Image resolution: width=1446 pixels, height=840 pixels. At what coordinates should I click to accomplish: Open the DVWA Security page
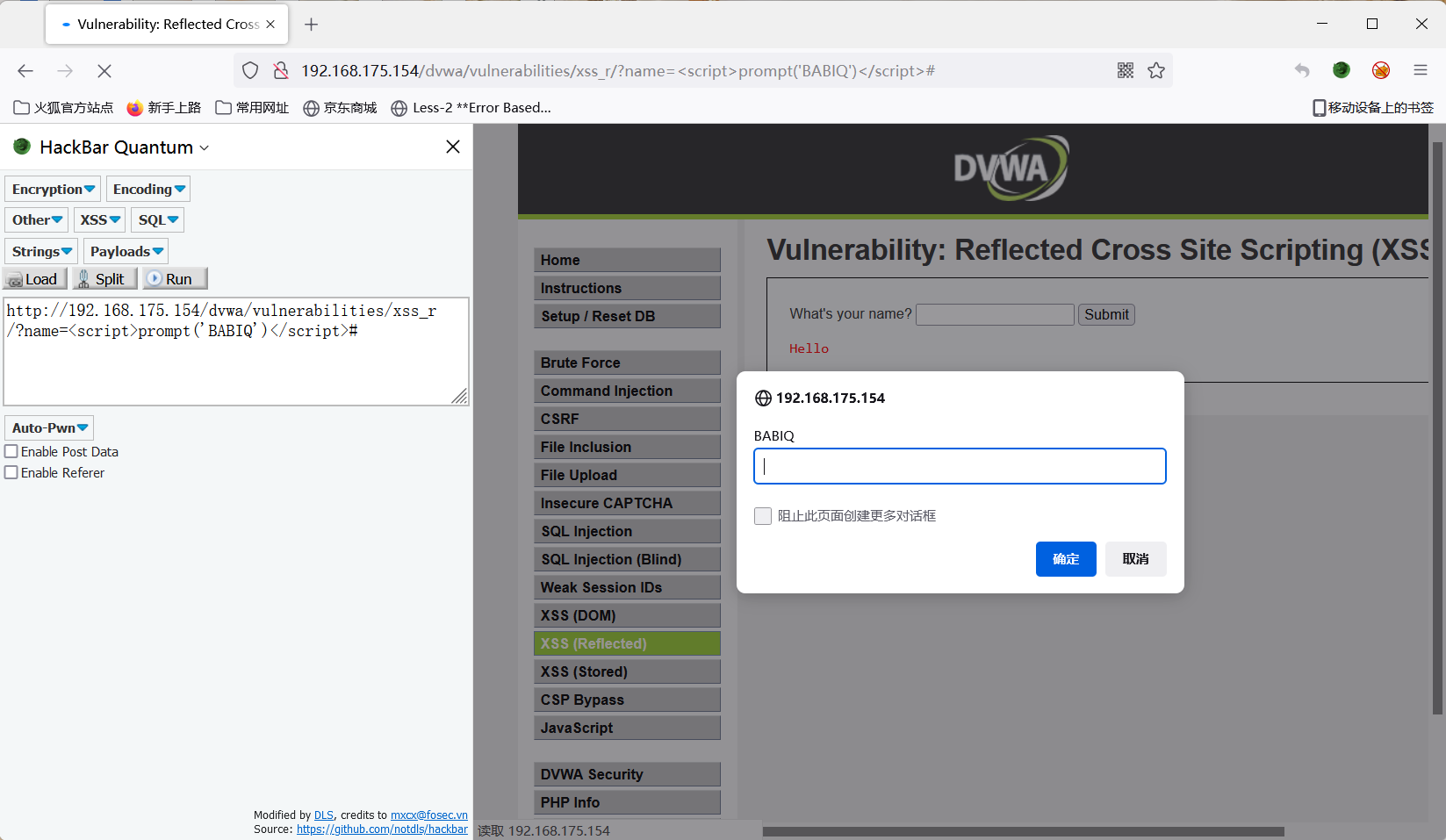tap(627, 774)
